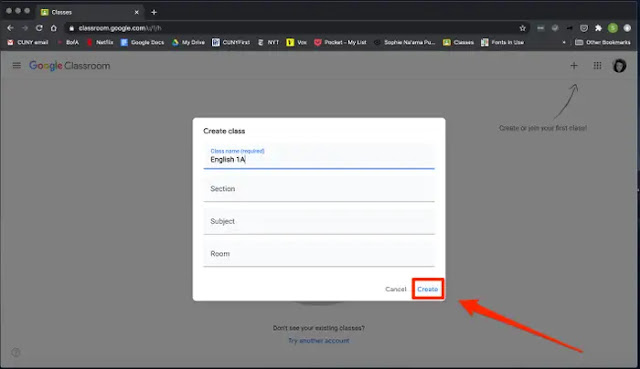Image resolution: width=640 pixels, height=369 pixels.
Task: Click the browser home icon
Action: [53, 28]
